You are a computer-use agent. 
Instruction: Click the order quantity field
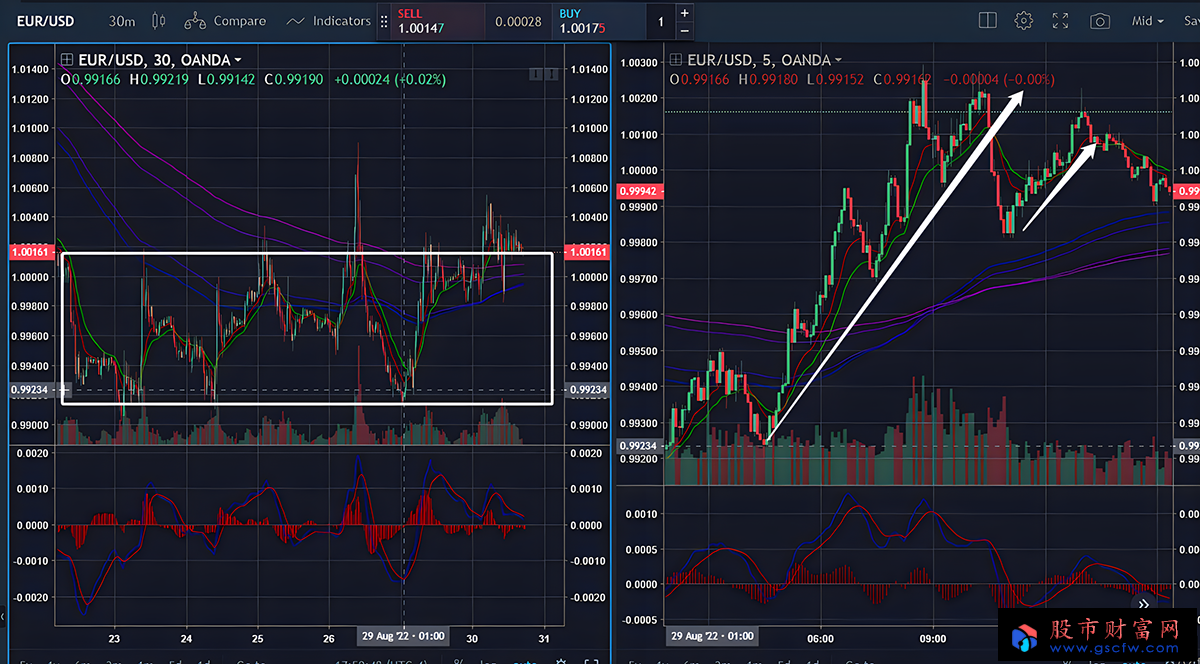click(x=660, y=21)
